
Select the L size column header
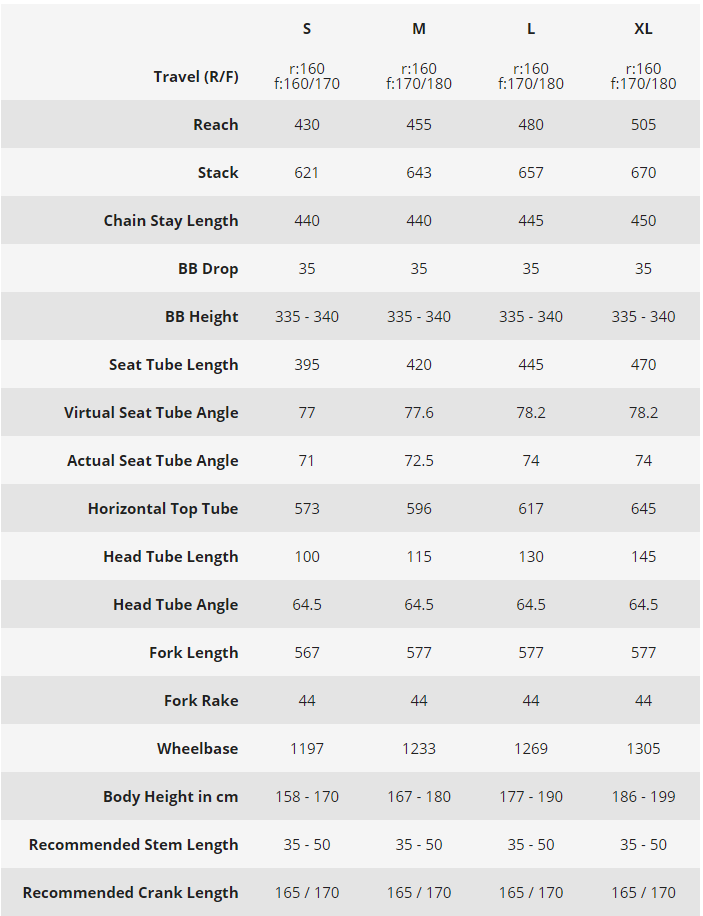(x=531, y=29)
